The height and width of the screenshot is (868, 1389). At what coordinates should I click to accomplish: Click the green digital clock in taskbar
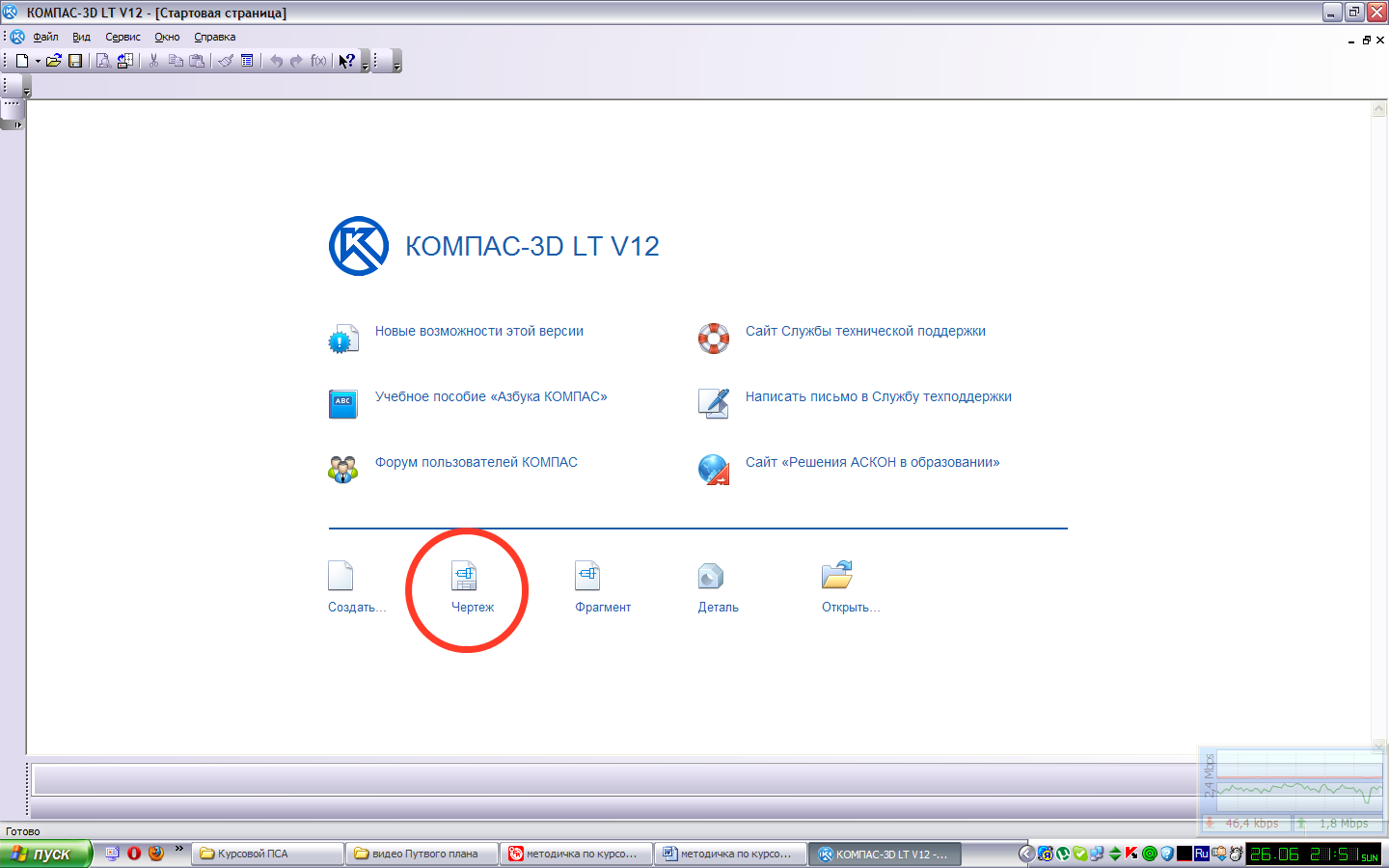tap(1316, 854)
